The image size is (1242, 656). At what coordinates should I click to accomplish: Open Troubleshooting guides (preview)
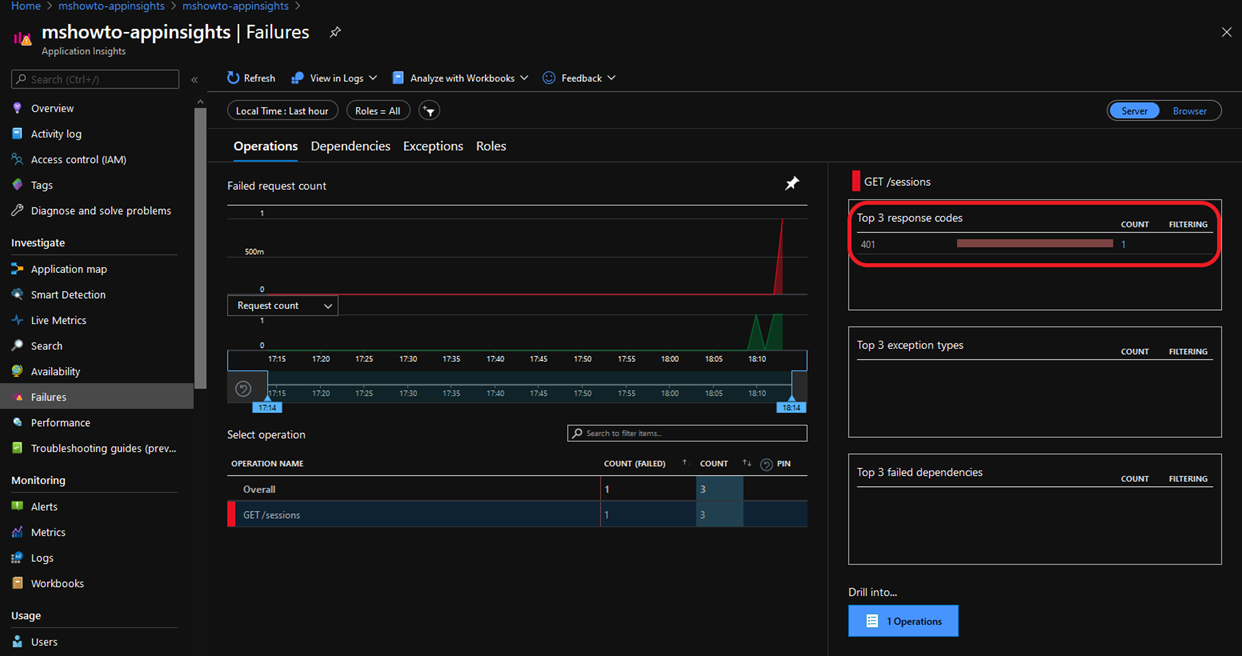pyautogui.click(x=103, y=449)
